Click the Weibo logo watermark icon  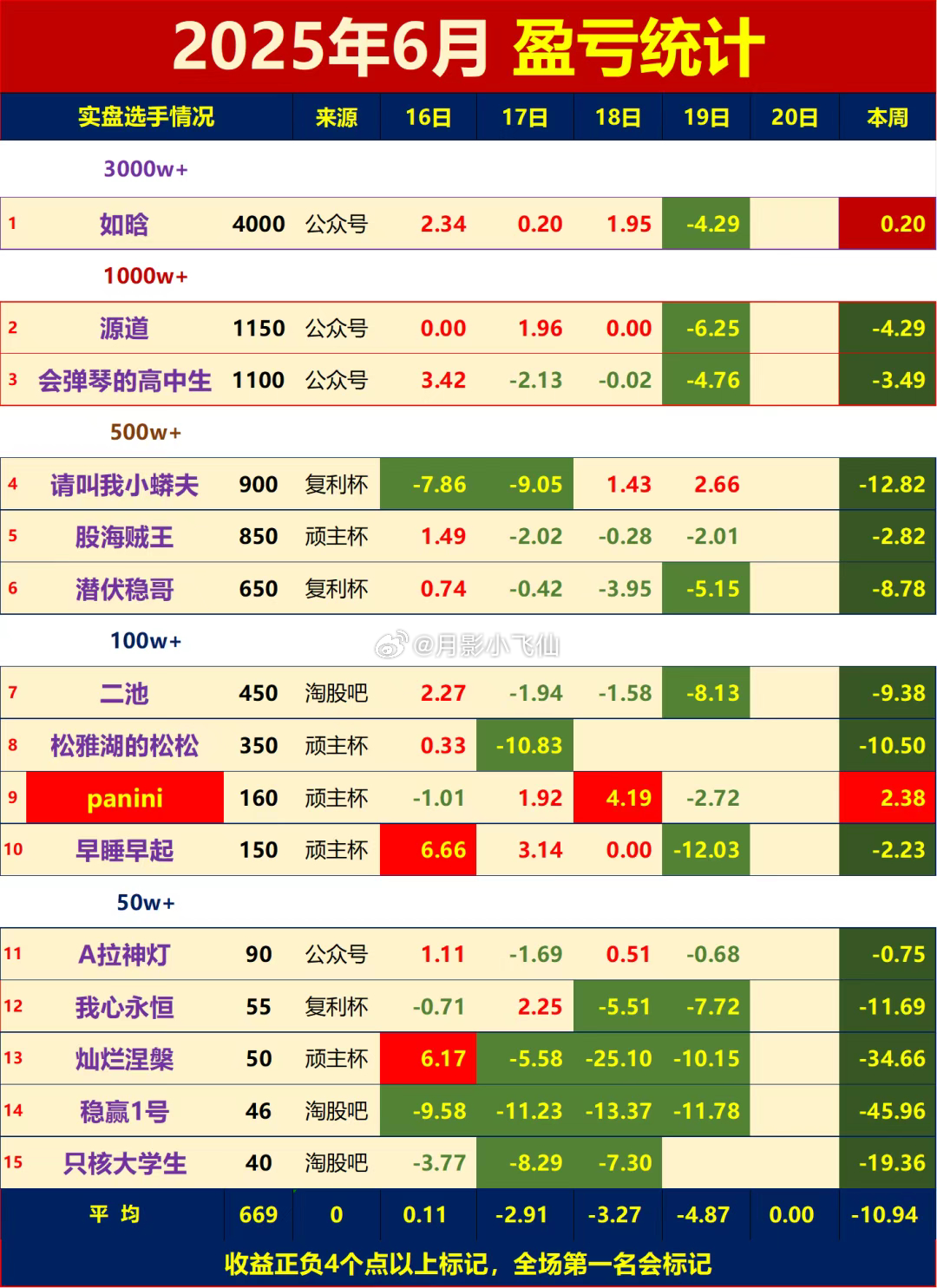390,644
